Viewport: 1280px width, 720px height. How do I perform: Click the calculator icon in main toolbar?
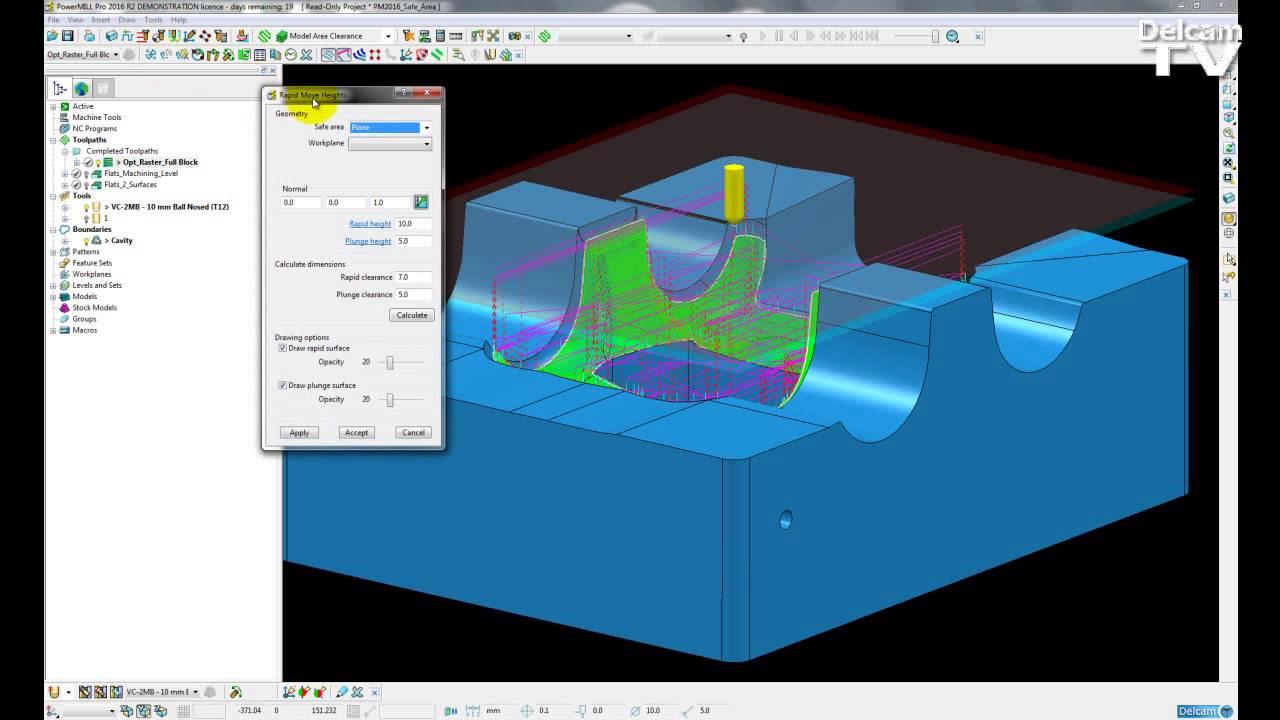coord(440,36)
